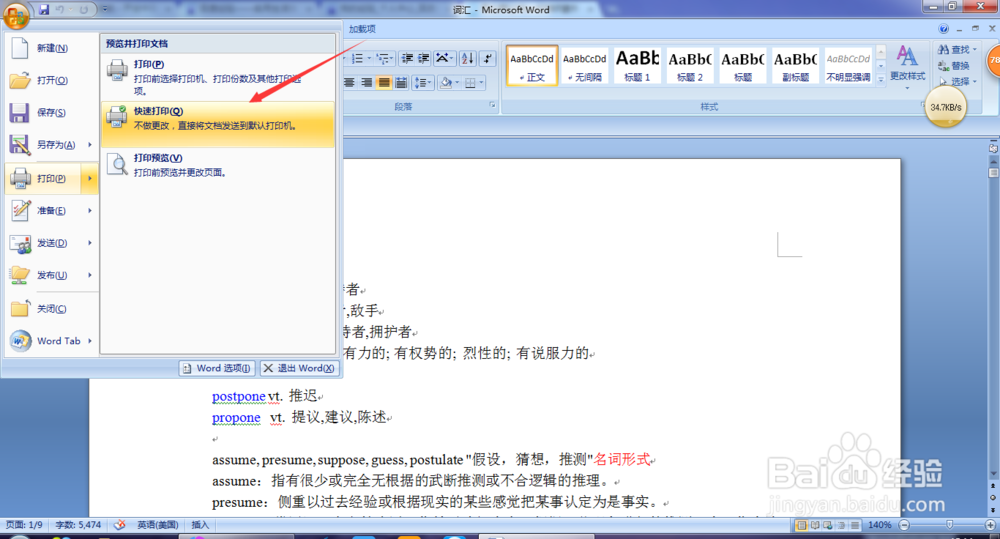Toggle insert mode (插入) in status bar

pos(200,525)
